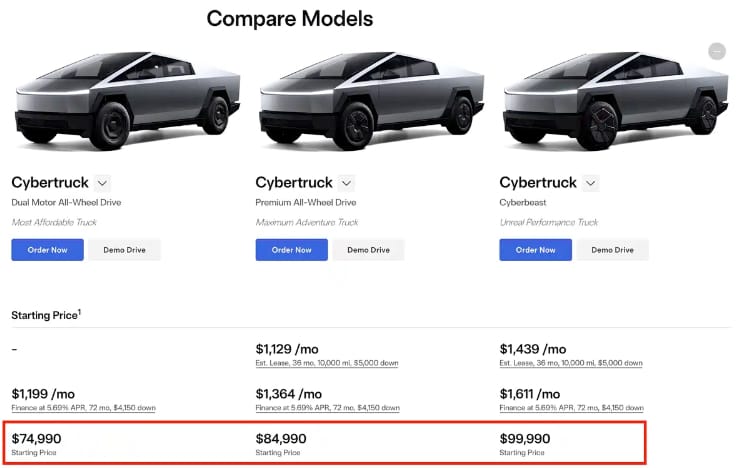Viewport: 746px width, 468px height.
Task: Click the $99,990 starting price
Action: (x=525, y=439)
